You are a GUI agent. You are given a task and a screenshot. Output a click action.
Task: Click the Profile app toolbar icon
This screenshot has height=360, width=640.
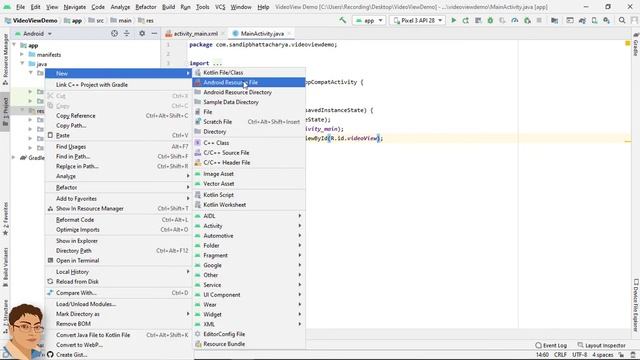pyautogui.click(x=515, y=20)
